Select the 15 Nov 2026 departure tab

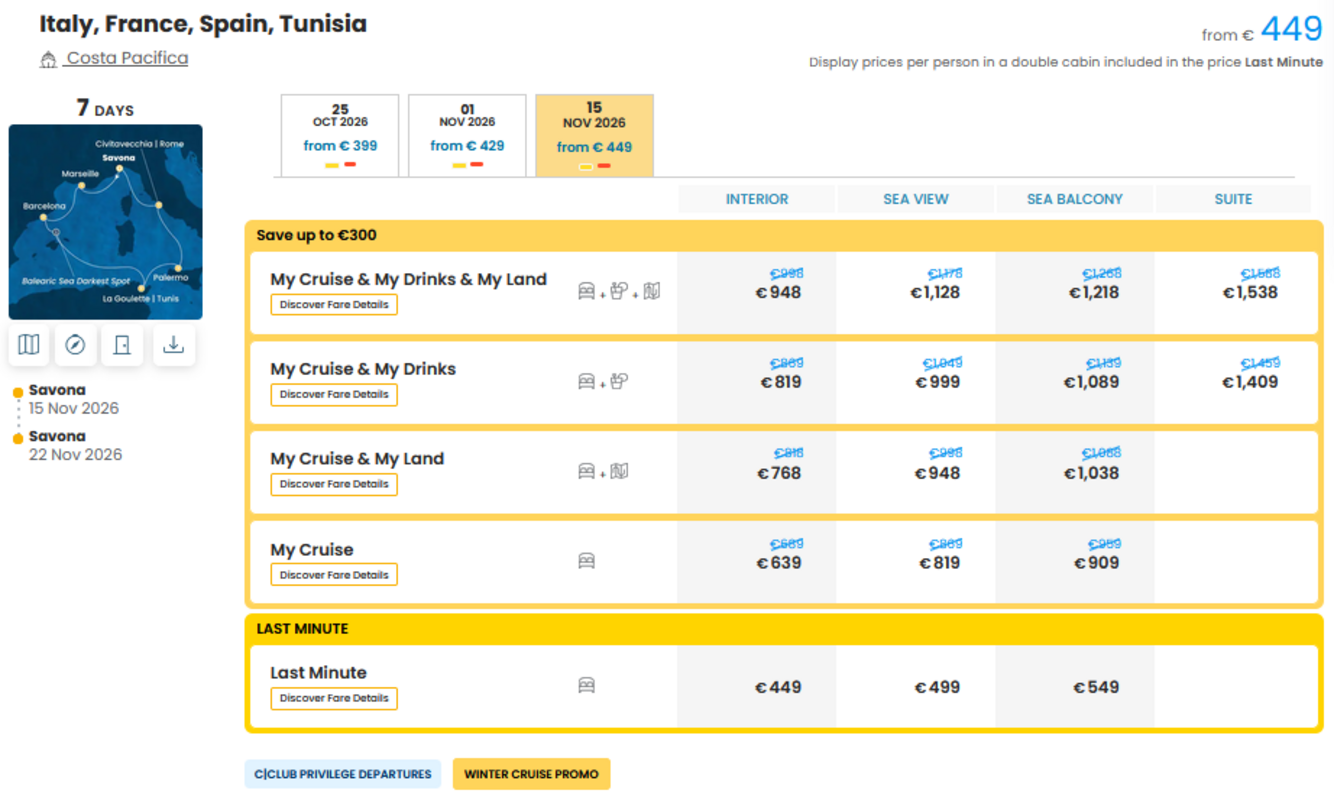coord(594,136)
